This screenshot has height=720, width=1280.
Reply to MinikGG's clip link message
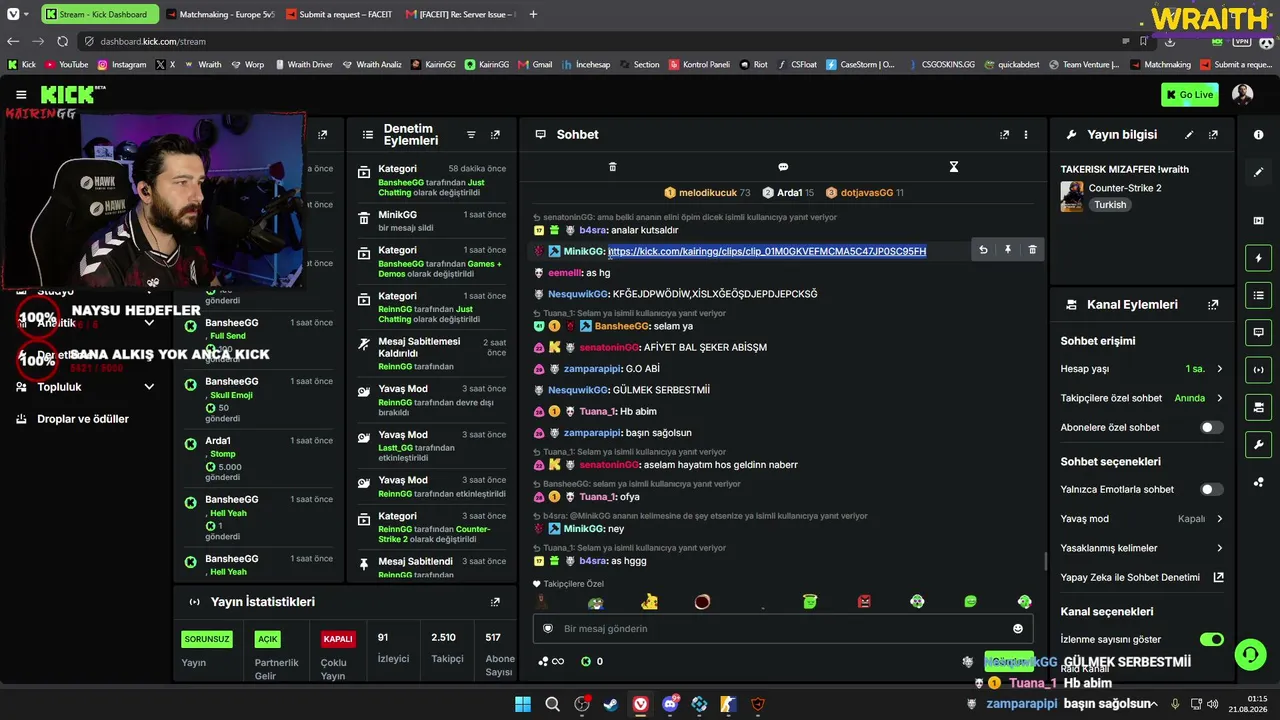(x=983, y=250)
